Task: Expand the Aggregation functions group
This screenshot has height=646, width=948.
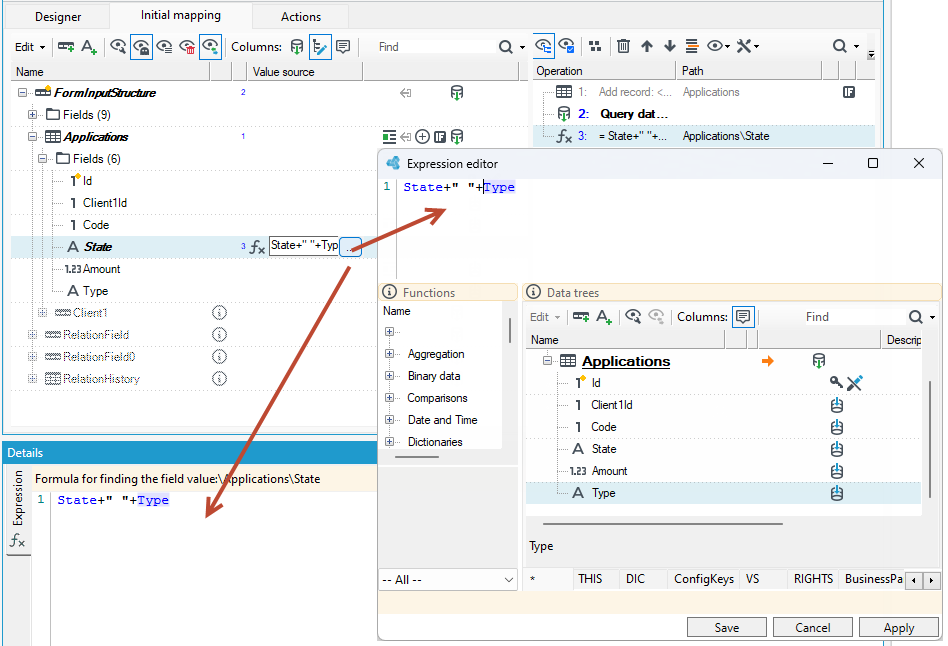Action: [389, 354]
